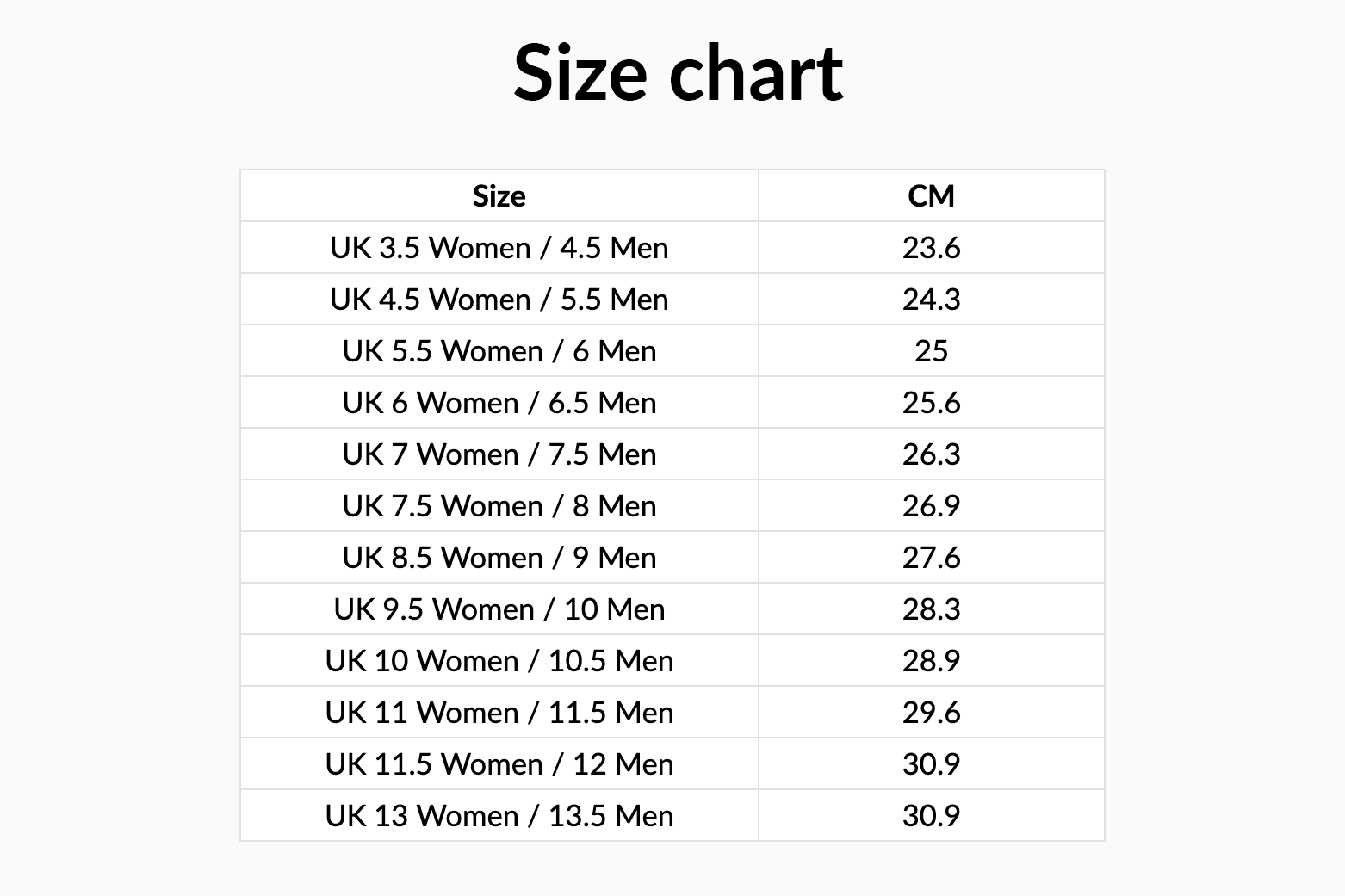Click the 23.6 centimetre value
This screenshot has height=896, width=1345.
click(x=931, y=248)
